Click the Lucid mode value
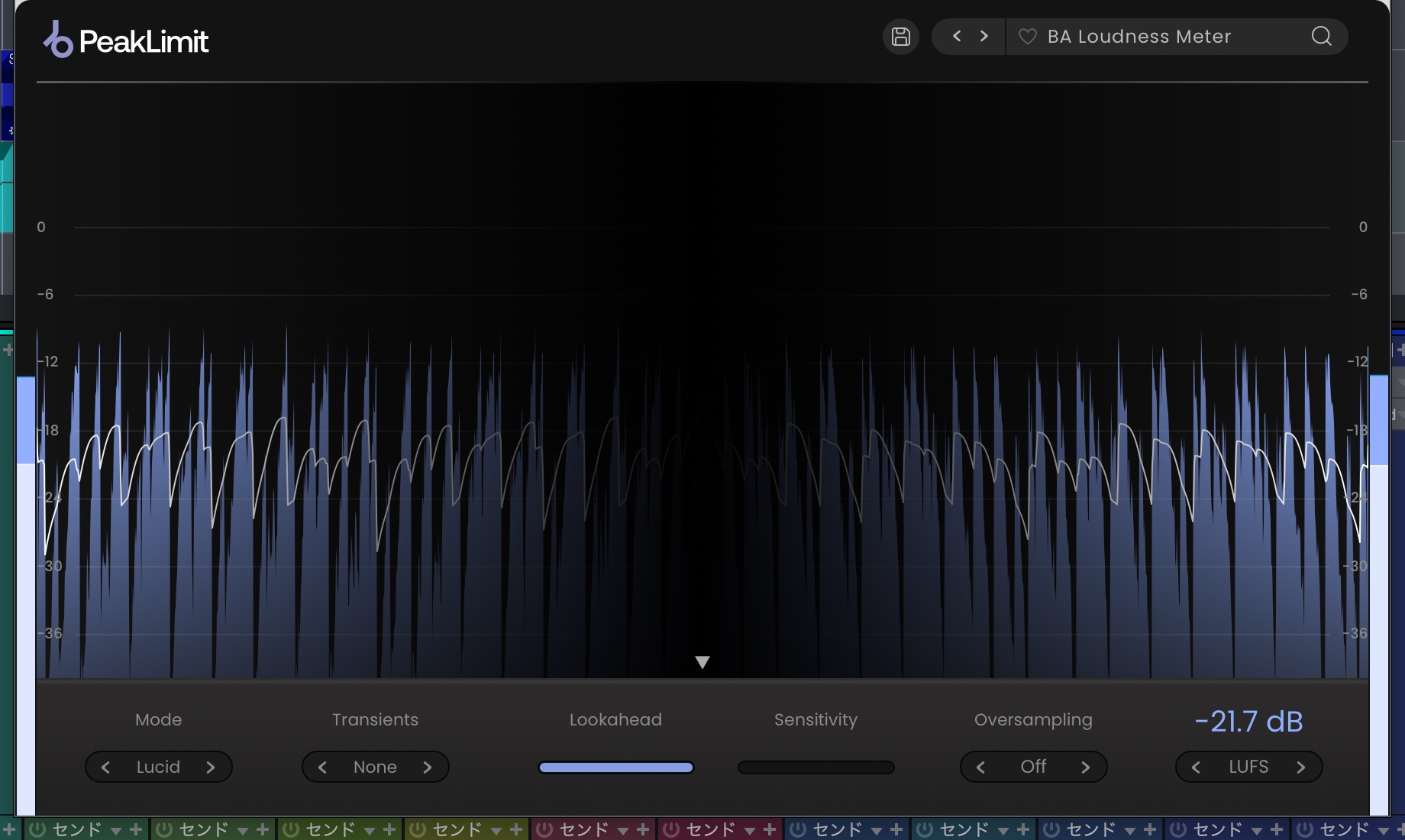 pos(158,767)
